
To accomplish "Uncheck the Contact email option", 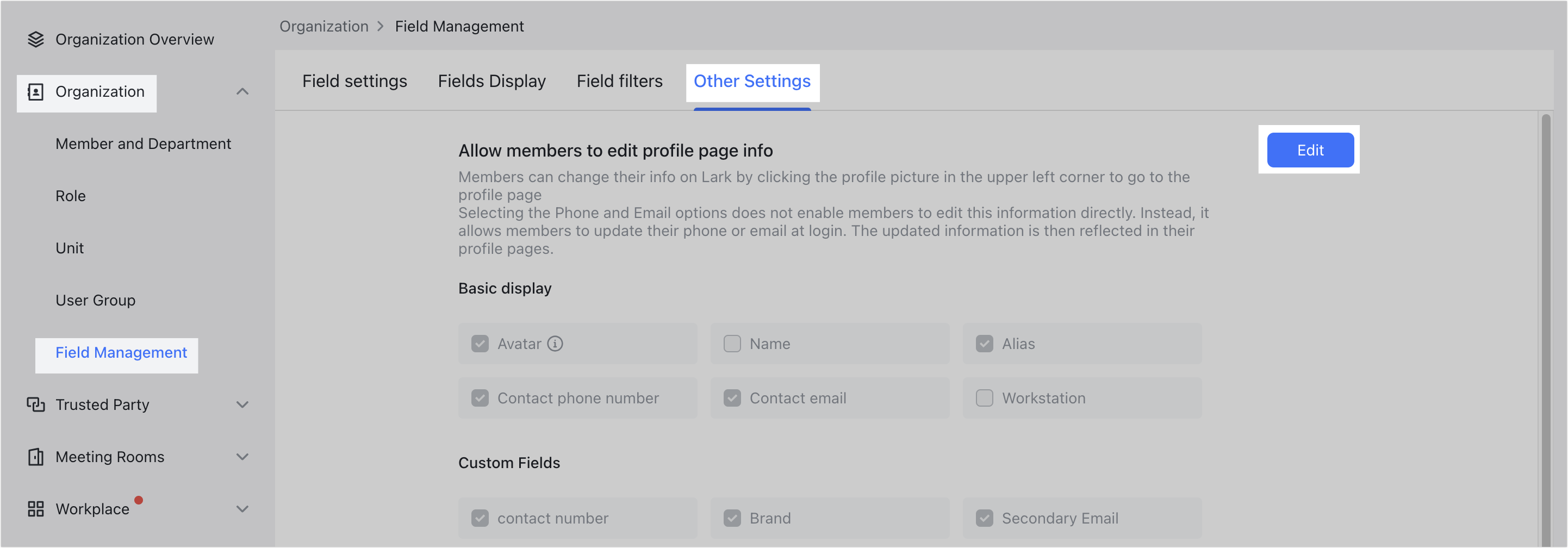I will pyautogui.click(x=732, y=398).
